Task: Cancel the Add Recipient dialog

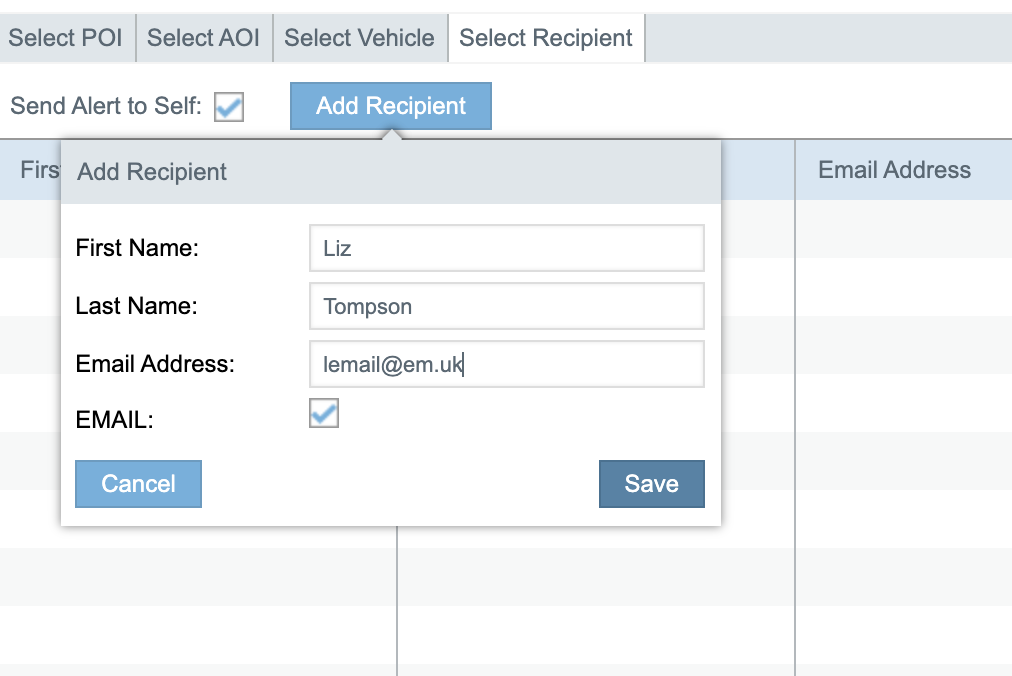Action: (138, 484)
